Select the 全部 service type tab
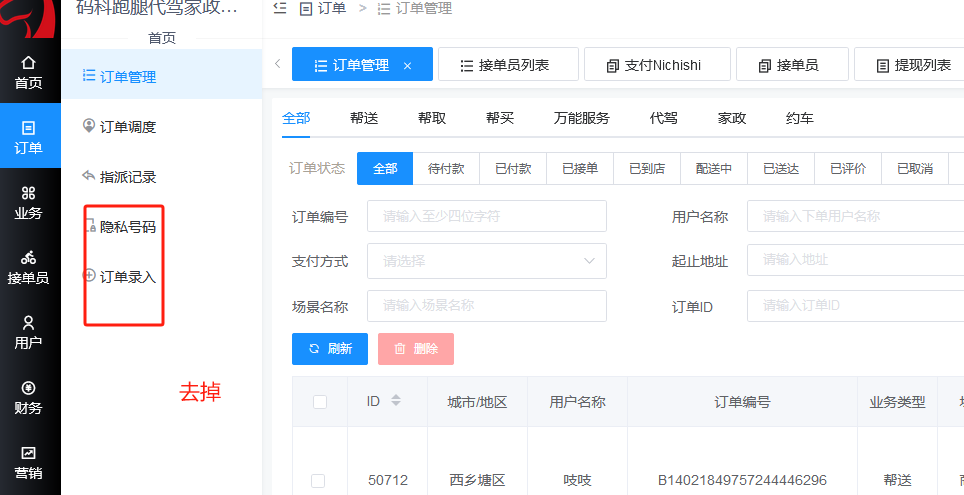964x495 pixels. click(296, 118)
